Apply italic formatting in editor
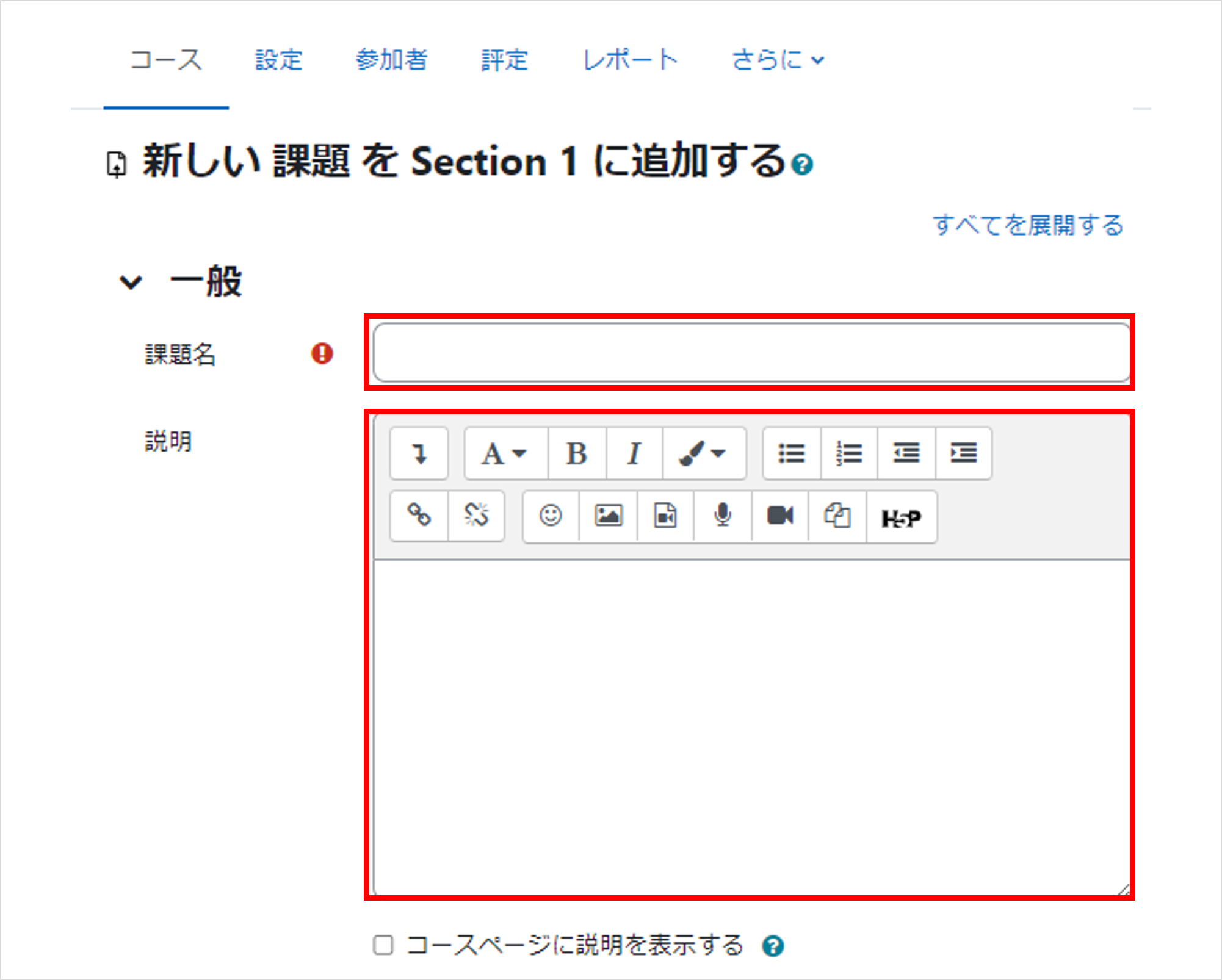Image resolution: width=1222 pixels, height=980 pixels. (634, 453)
